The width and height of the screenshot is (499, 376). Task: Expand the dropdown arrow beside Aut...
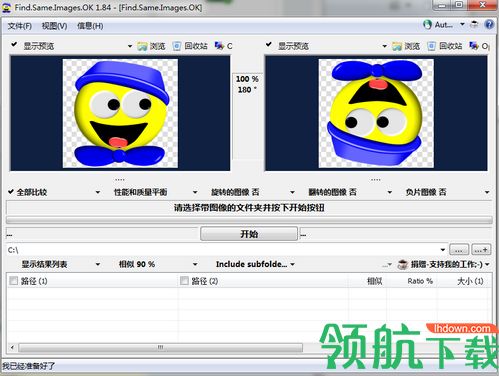[x=462, y=24]
